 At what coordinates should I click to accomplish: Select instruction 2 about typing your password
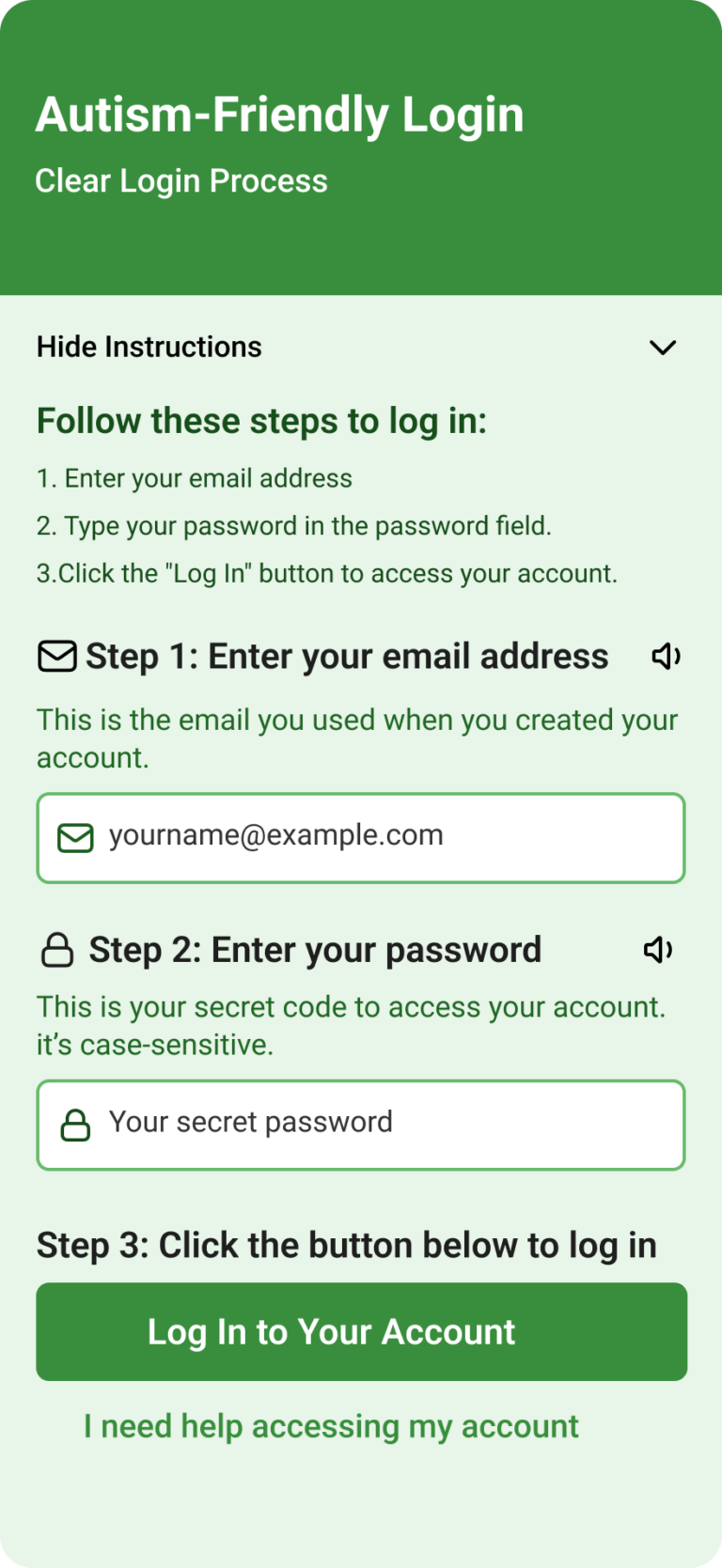(x=293, y=526)
